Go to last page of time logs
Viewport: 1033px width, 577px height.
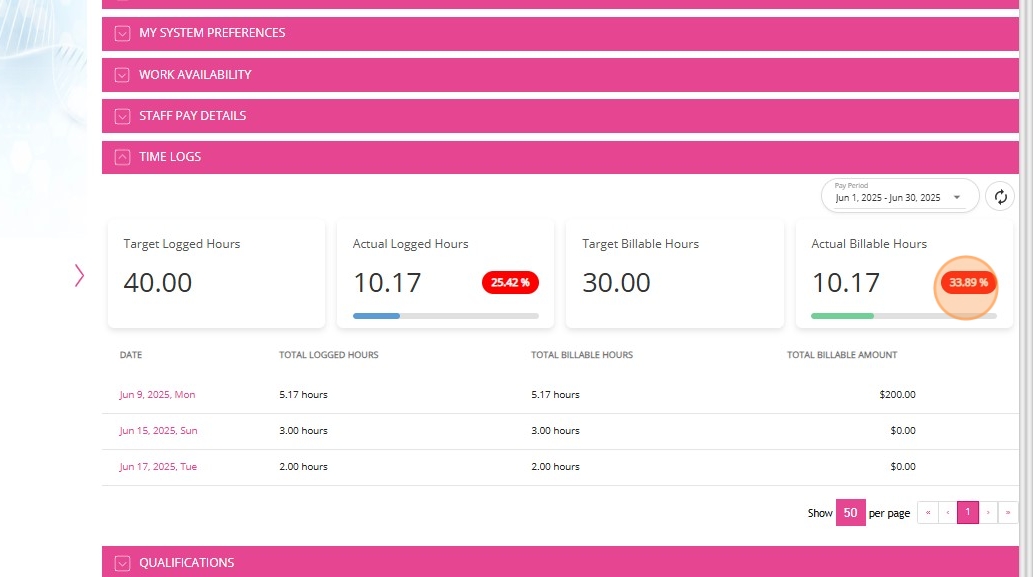pos(1008,512)
